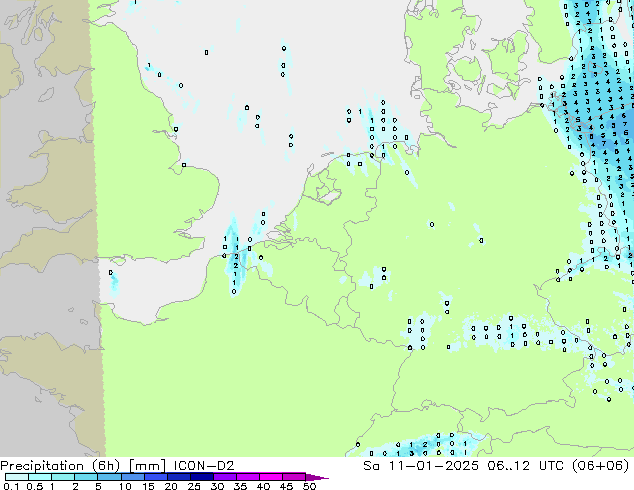Select the 30–35 mm purple legend swatch
Viewport: 634px width, 490px height.
coord(225,477)
